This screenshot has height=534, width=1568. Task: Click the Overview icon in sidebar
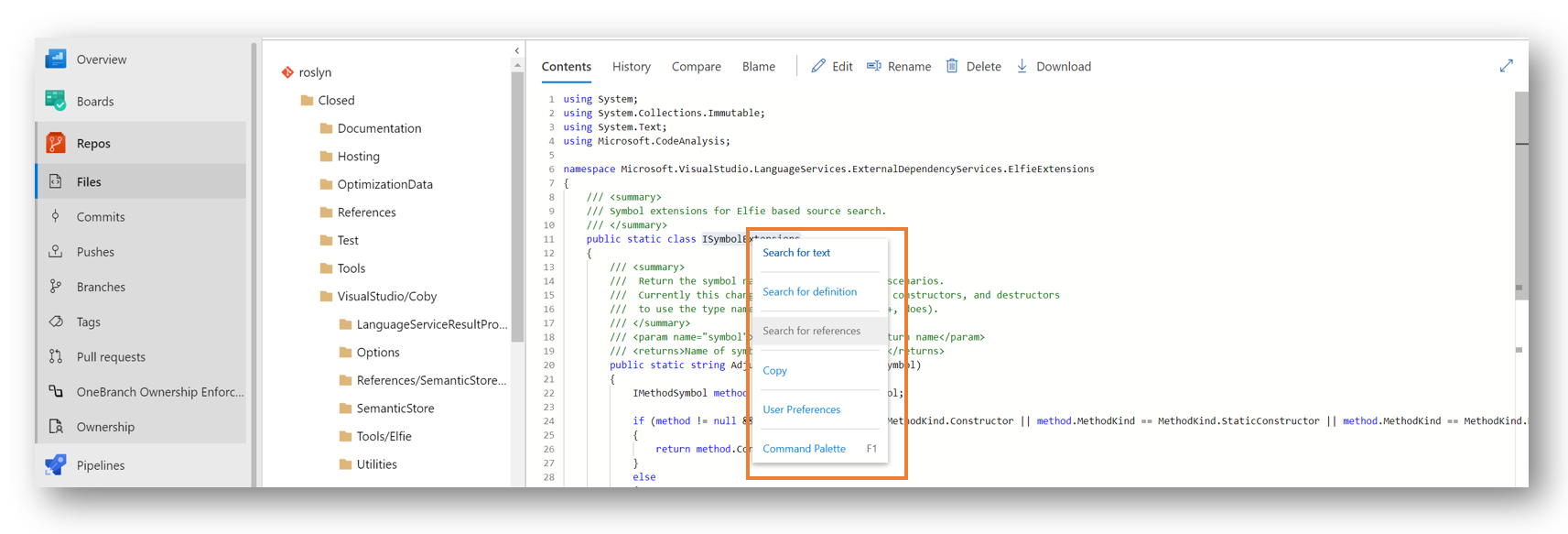coord(56,60)
